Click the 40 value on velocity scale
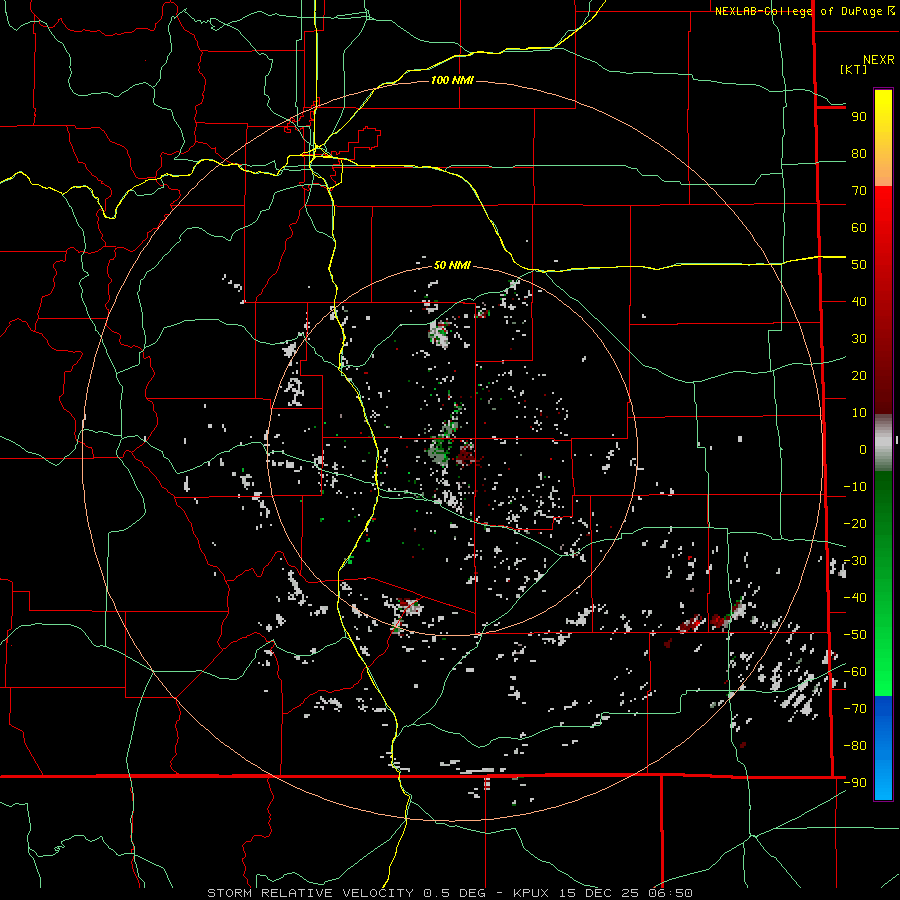Viewport: 900px width, 900px height. coord(859,302)
